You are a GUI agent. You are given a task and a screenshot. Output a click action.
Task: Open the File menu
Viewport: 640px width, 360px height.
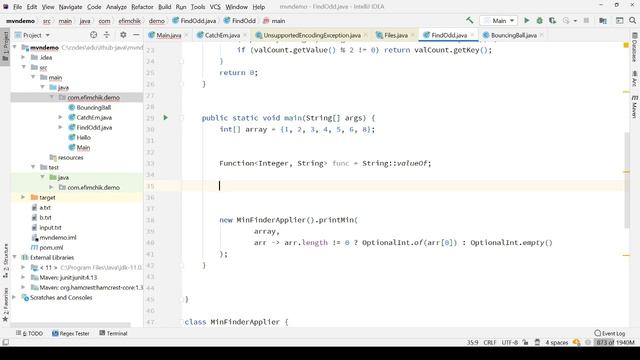coord(18,7)
